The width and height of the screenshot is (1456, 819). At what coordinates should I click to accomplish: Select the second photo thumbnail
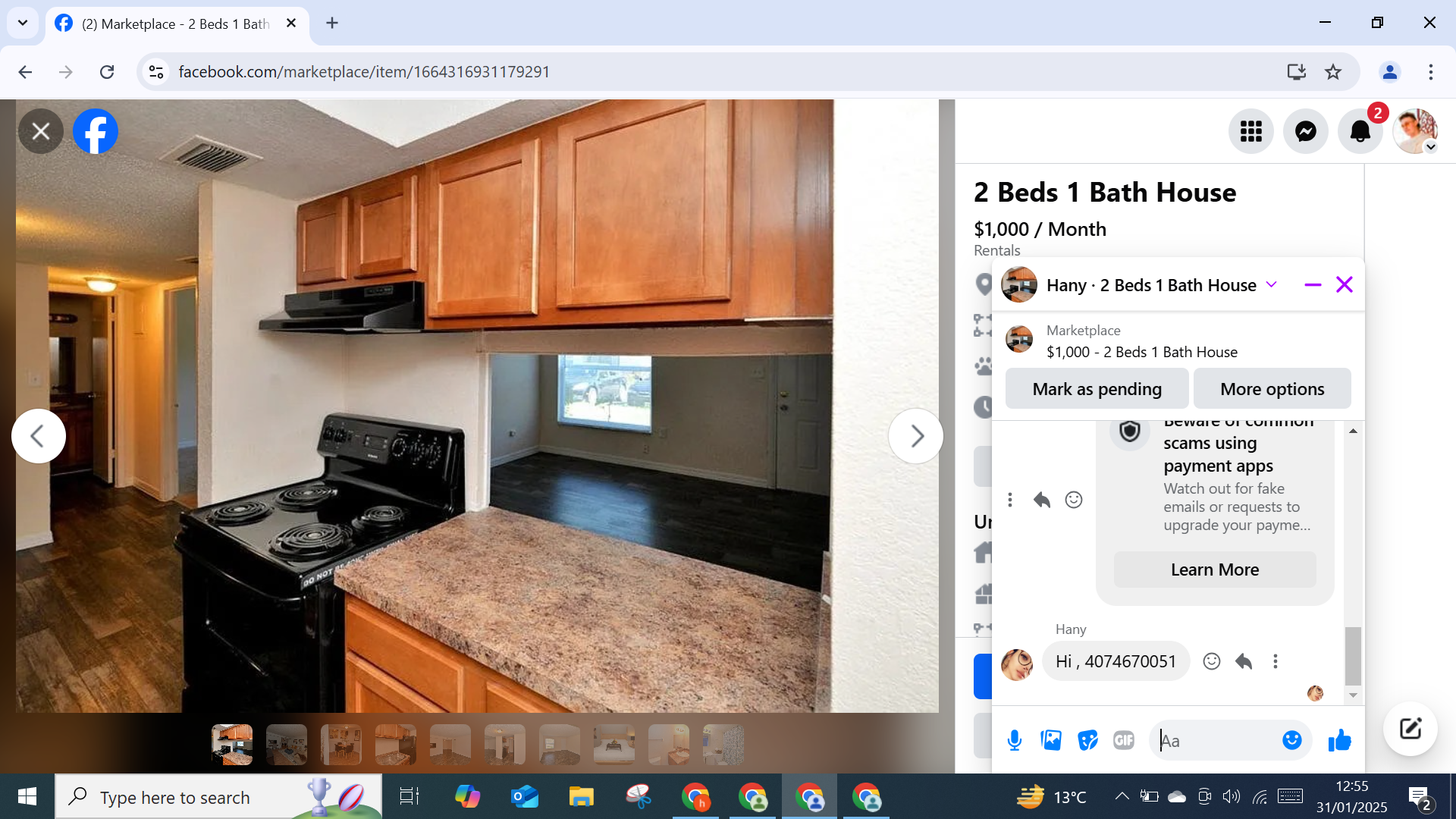coord(287,744)
